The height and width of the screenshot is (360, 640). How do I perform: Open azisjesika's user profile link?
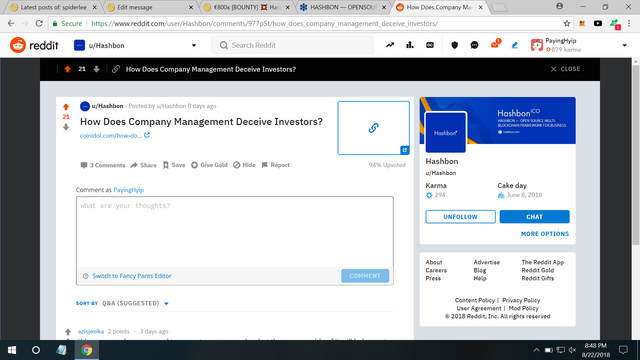point(91,331)
